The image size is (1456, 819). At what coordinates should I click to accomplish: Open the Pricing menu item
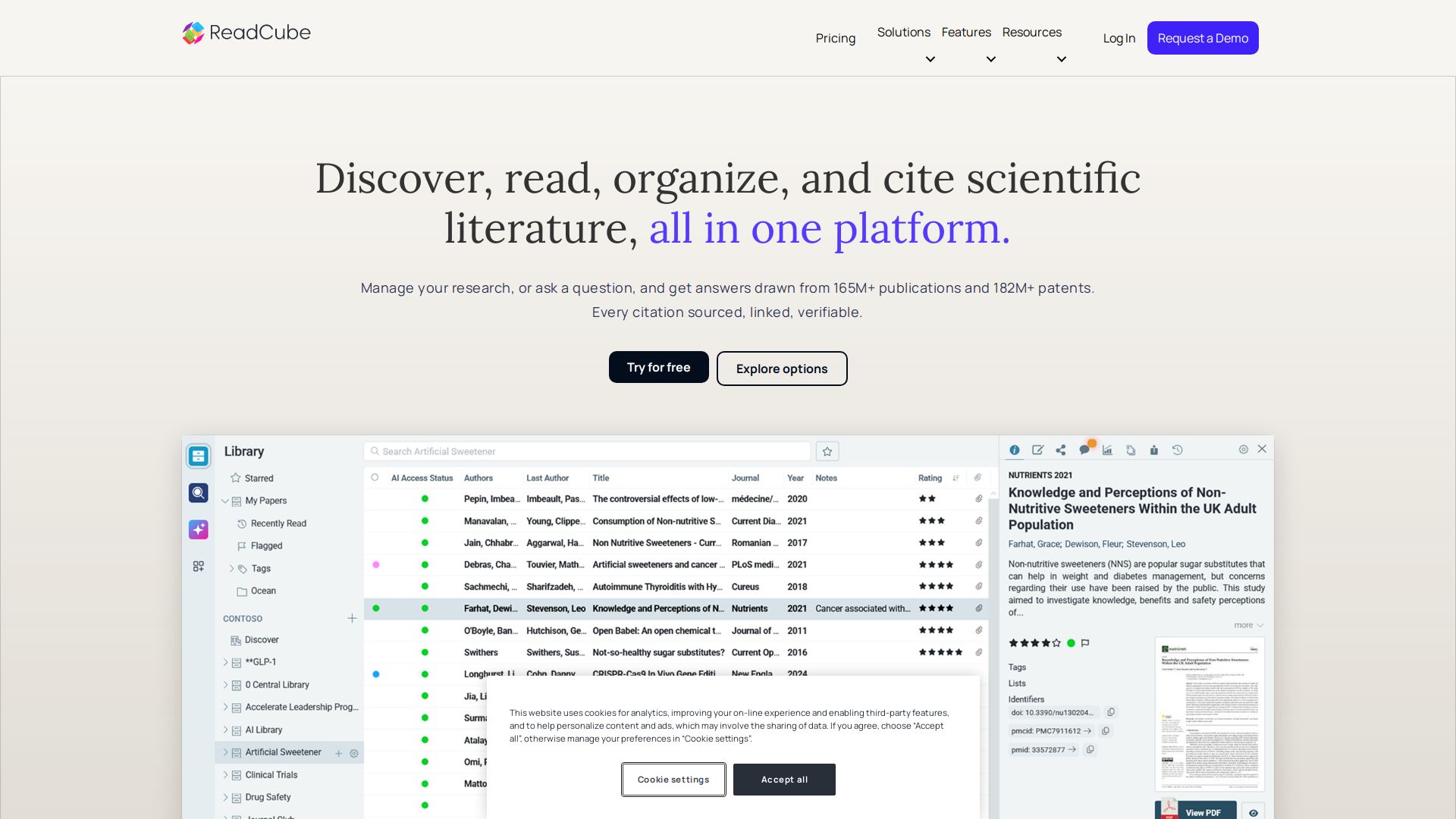[x=836, y=38]
